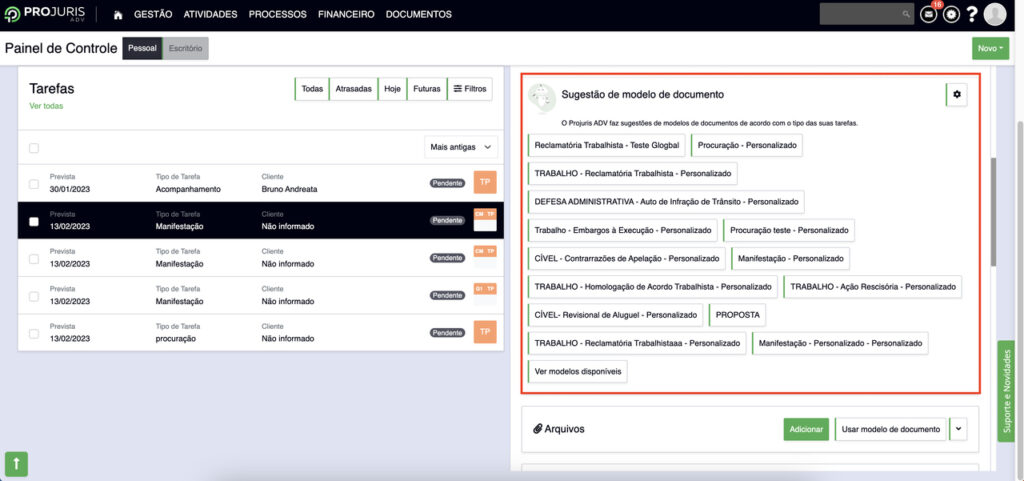Open the Mais antigas sort dropdown
Viewport: 1024px width, 481px height.
pos(461,147)
